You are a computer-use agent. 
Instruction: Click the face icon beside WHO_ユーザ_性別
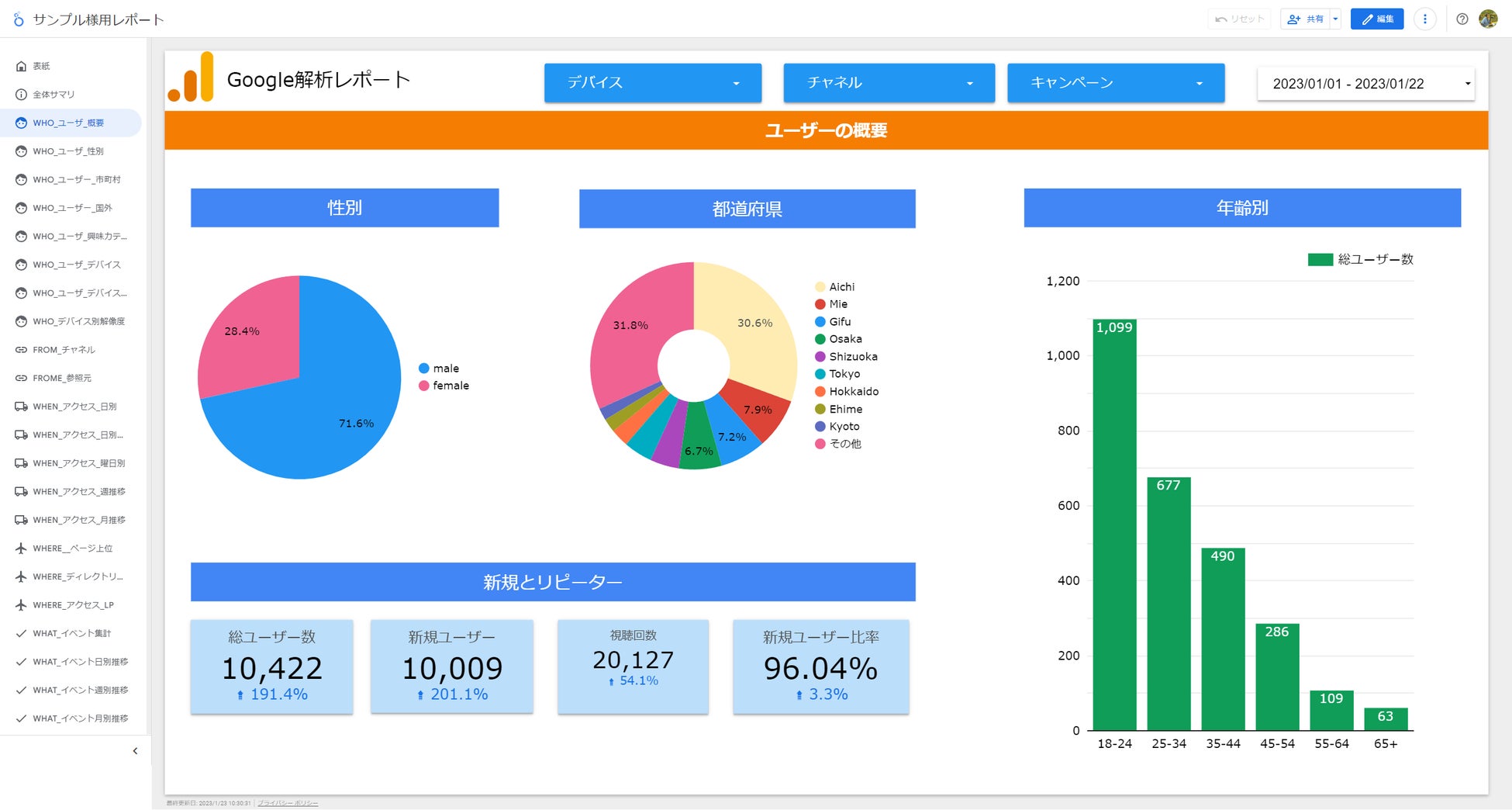[22, 151]
